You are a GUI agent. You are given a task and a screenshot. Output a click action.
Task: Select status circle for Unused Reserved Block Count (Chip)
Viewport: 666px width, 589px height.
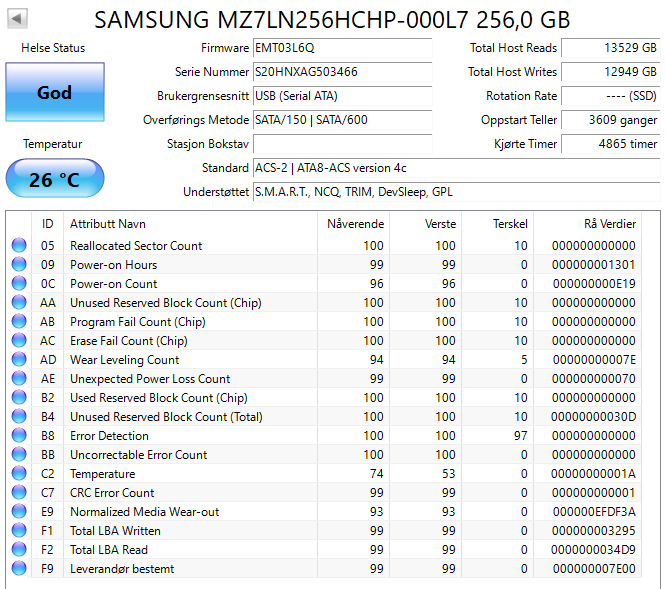(x=19, y=302)
